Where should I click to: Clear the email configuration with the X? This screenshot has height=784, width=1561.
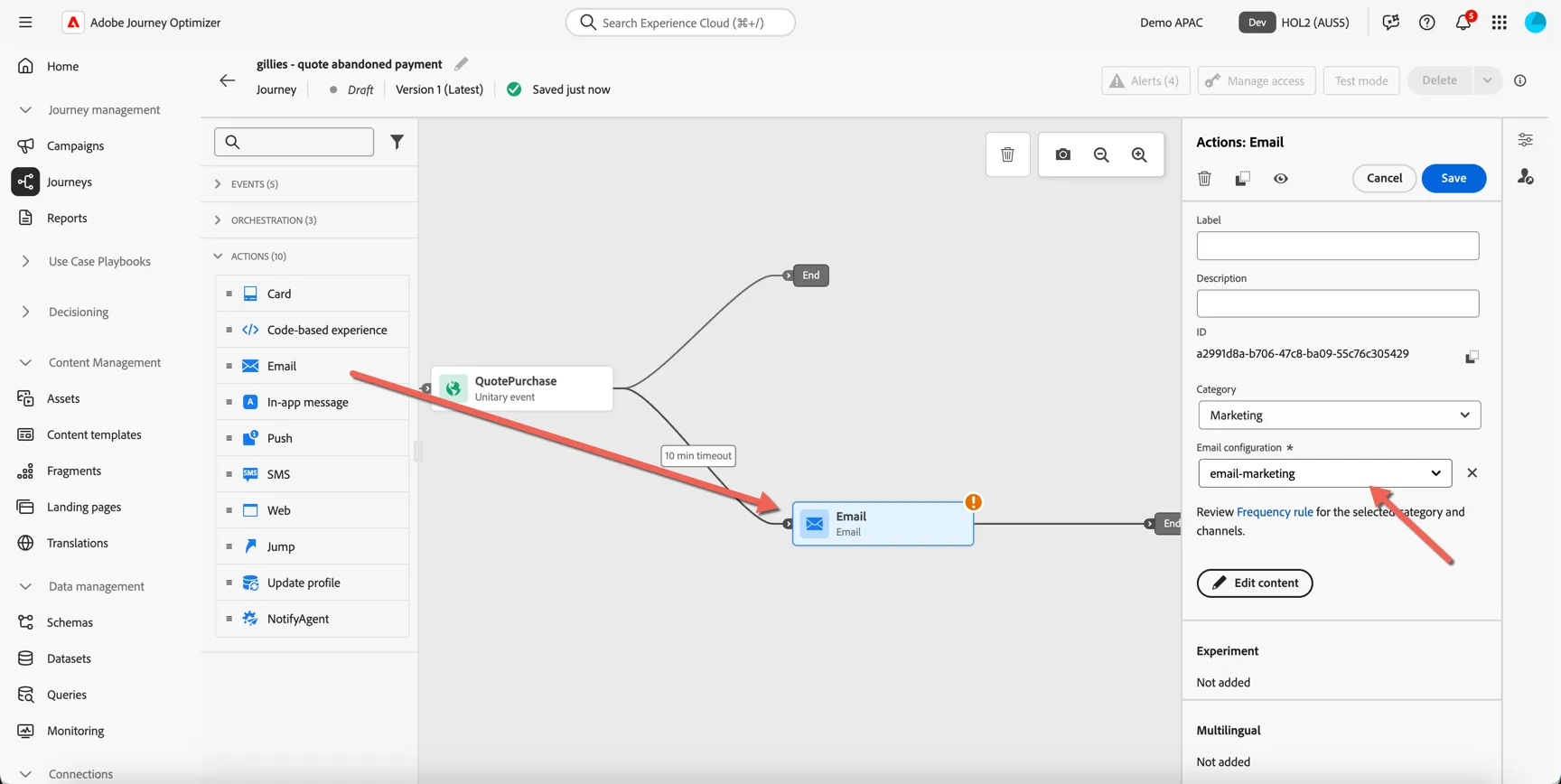tap(1472, 472)
